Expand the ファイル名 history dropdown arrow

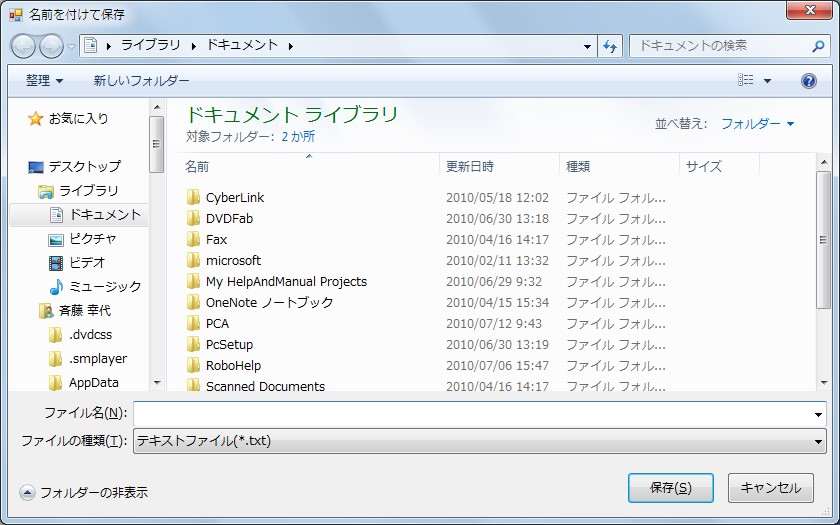coord(818,415)
